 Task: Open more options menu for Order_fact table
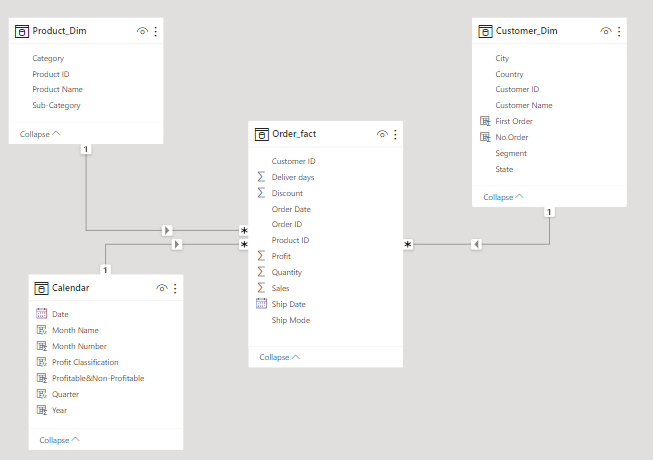point(395,134)
